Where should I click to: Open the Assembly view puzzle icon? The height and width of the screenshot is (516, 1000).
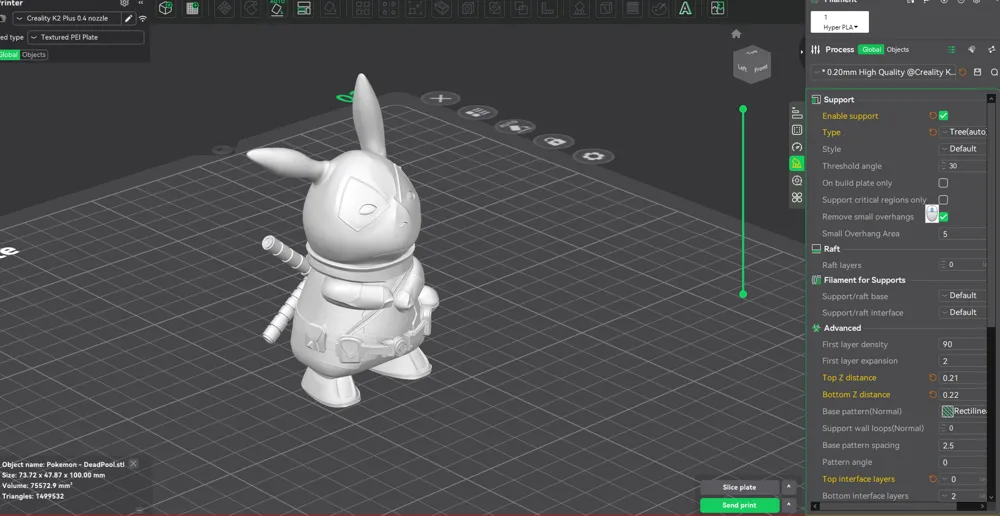[717, 8]
